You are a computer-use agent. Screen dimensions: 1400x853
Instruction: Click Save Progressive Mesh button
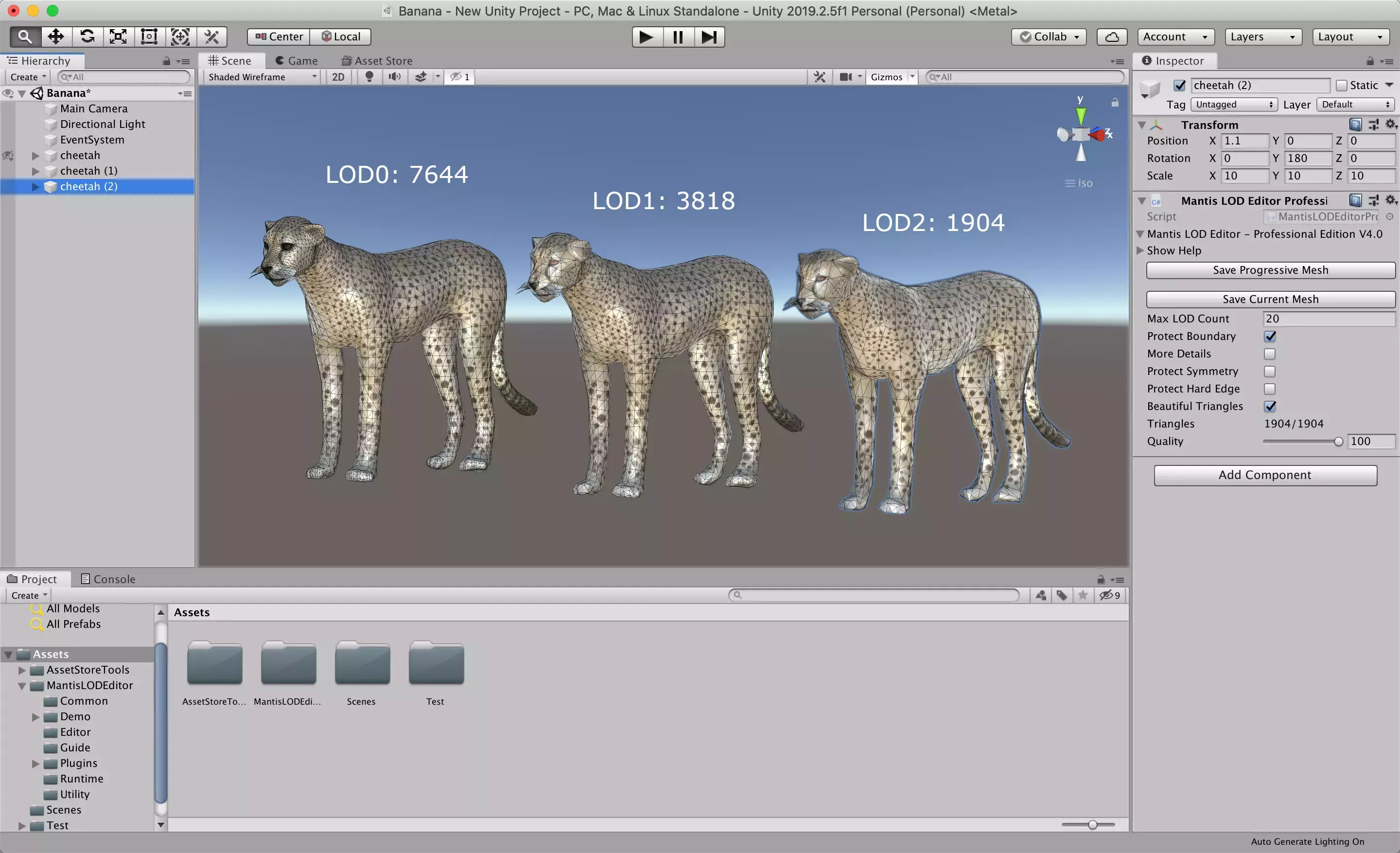click(1271, 270)
